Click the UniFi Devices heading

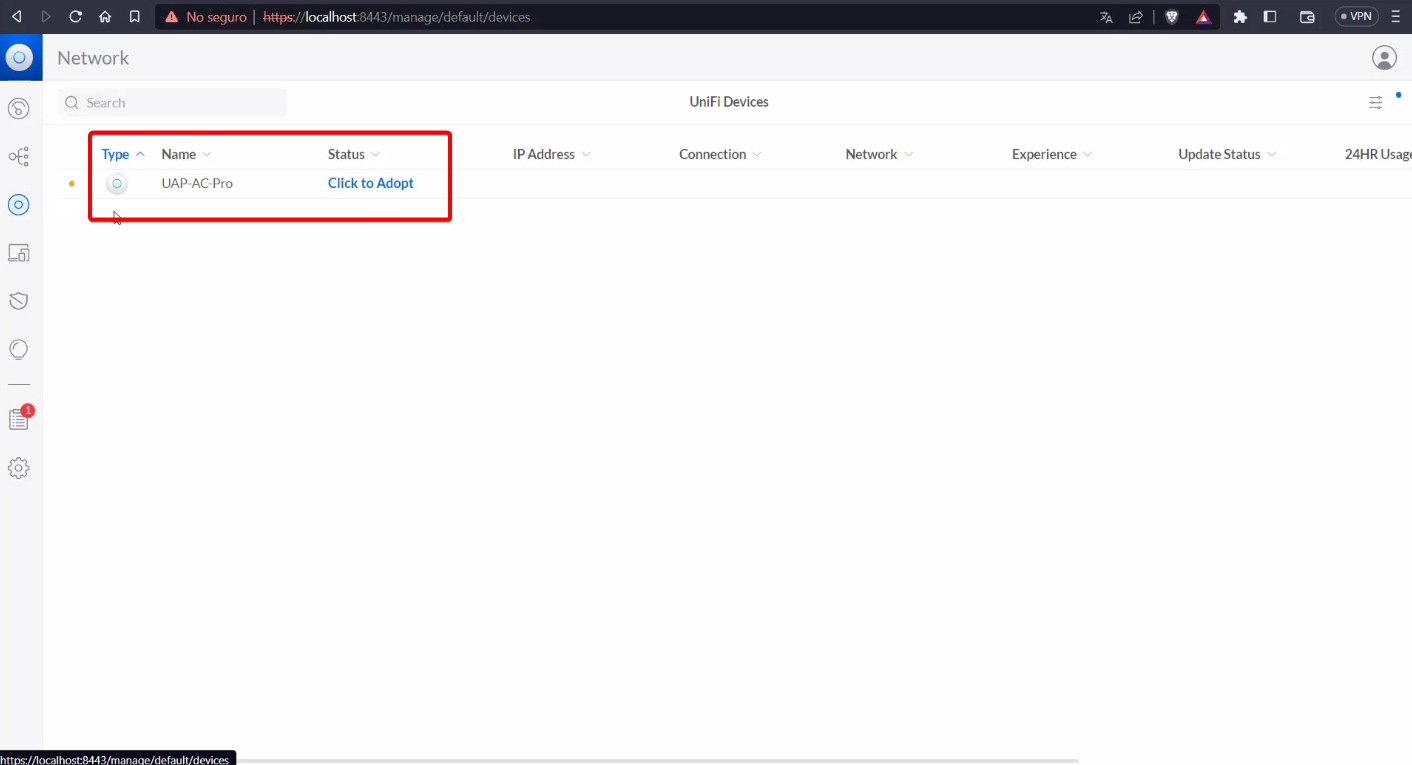tap(729, 102)
